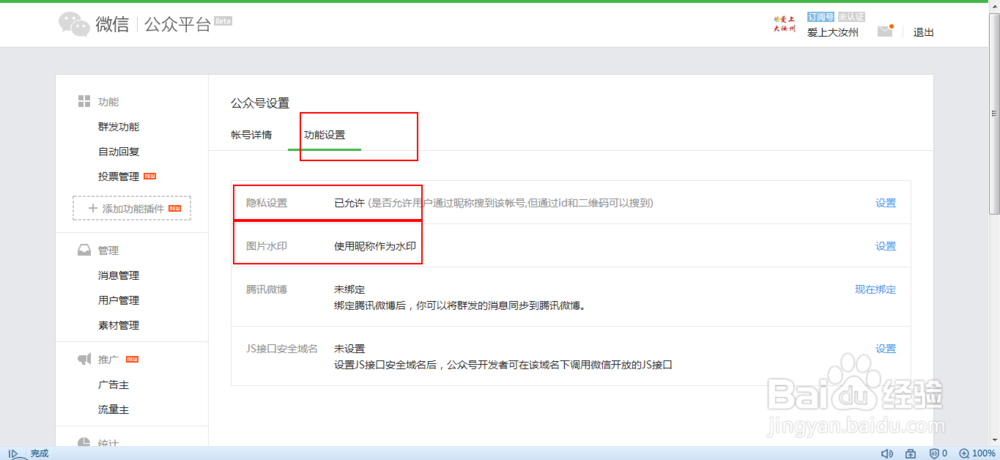Click the status bar zoom 100% control
The image size is (1000, 460).
(978, 454)
